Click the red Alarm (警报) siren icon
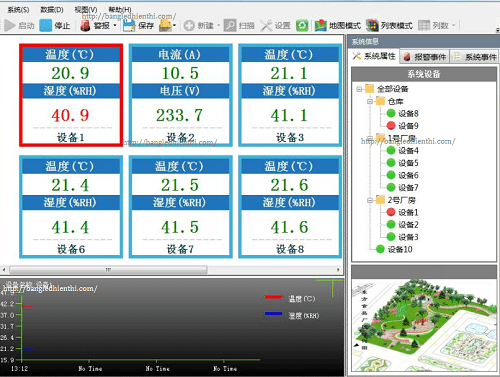Viewport: 500px width, 377px height. pos(85,25)
